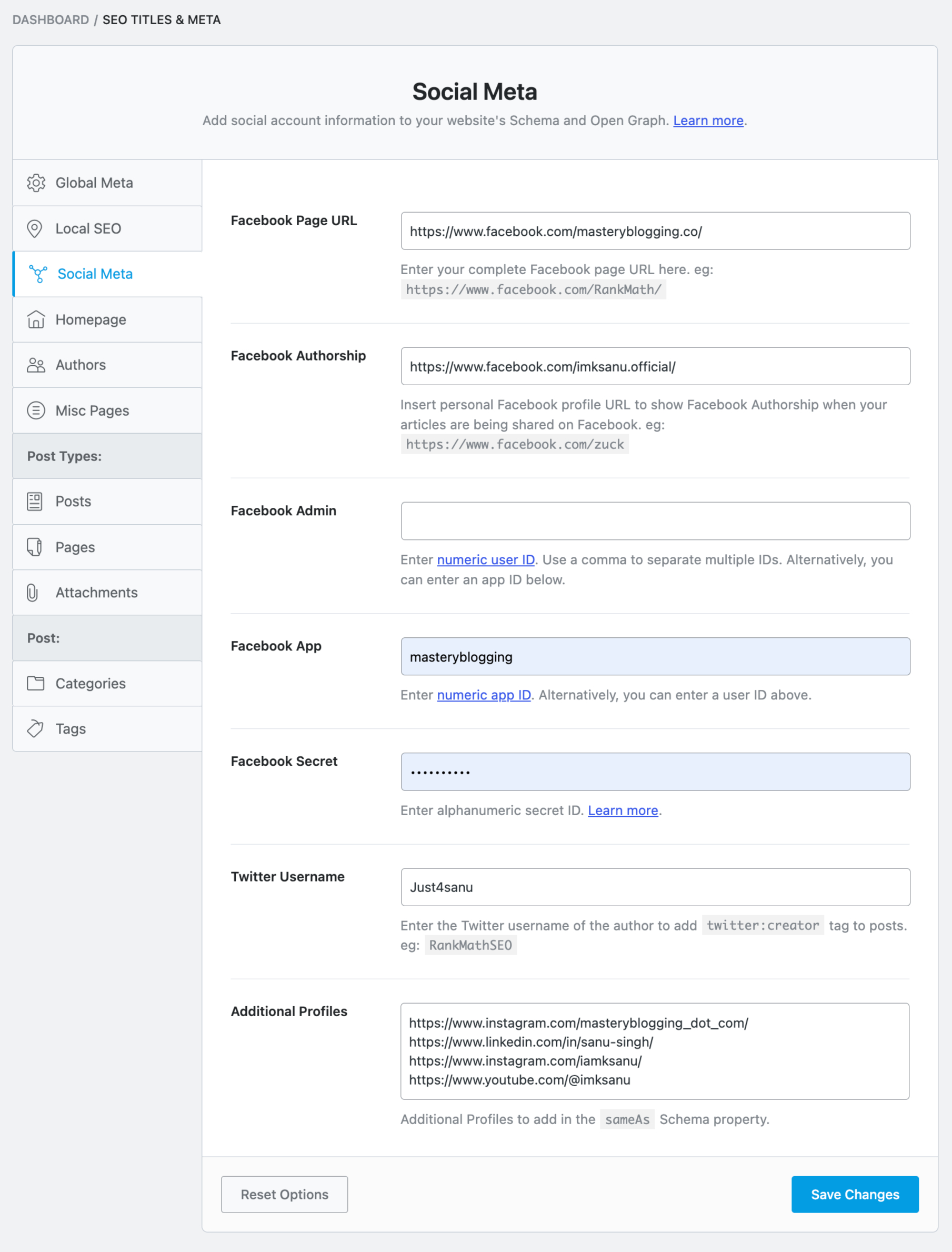Click the RankMathSEO example text
Viewport: 952px width, 1252px height.
pos(470,946)
